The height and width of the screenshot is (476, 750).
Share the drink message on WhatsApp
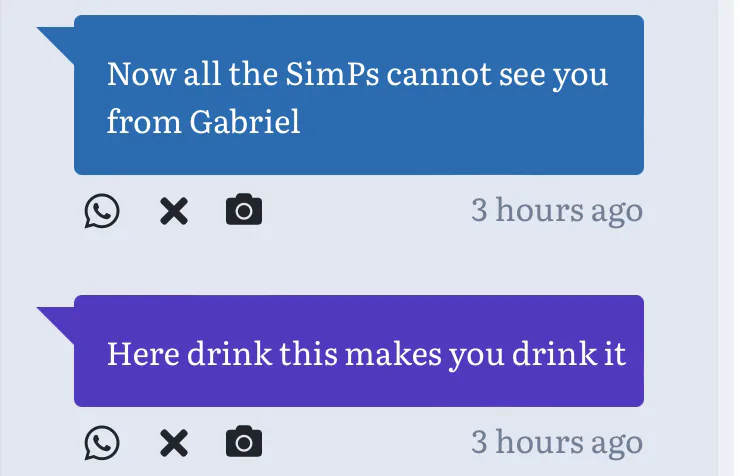click(x=102, y=442)
